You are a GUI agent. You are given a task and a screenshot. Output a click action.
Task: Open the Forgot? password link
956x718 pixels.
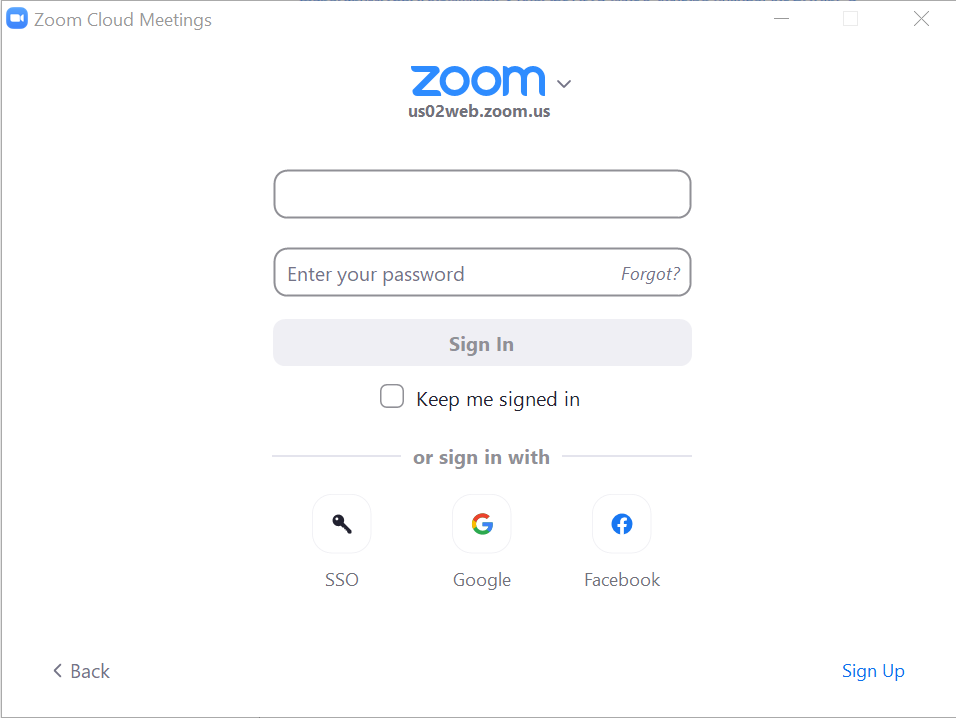point(651,272)
